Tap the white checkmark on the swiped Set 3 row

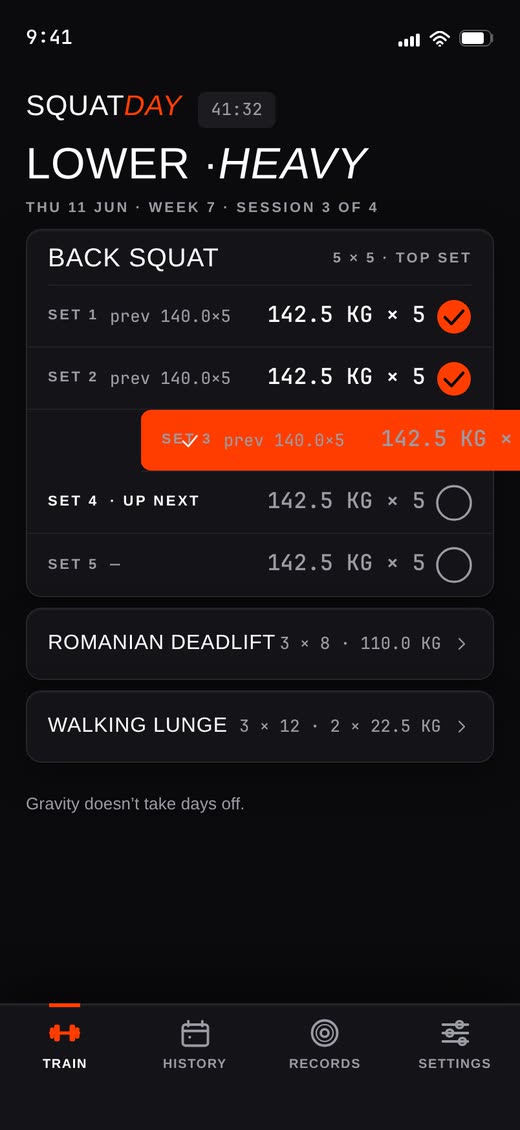188,441
